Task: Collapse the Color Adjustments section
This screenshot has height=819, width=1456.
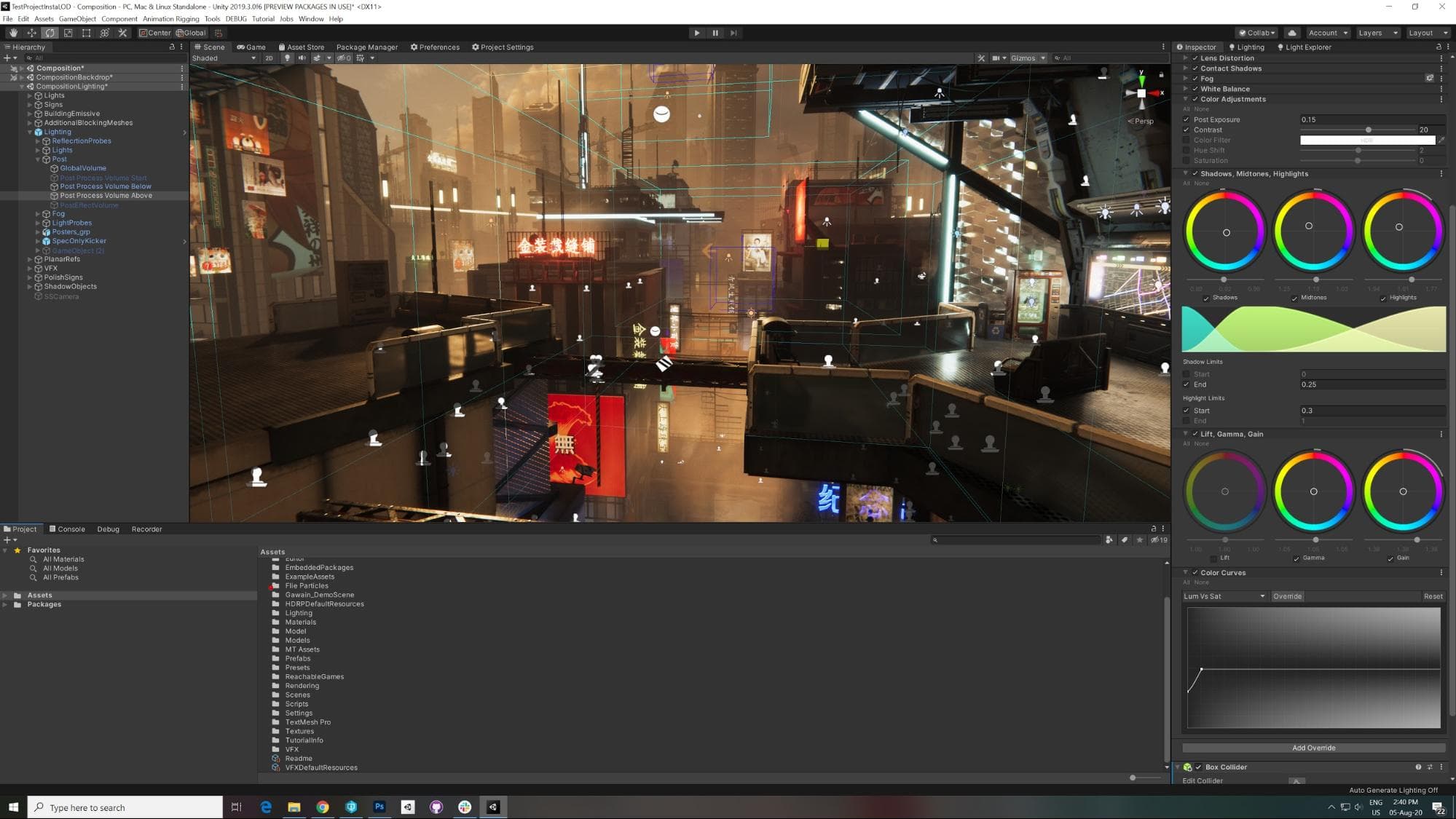Action: coord(1186,100)
